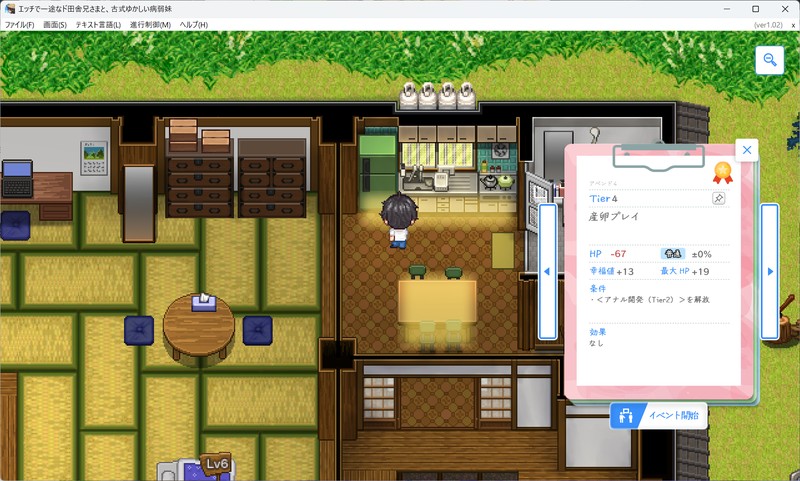800x481 pixels.
Task: Toggle the pin icon beside Tier 4
Action: [718, 199]
